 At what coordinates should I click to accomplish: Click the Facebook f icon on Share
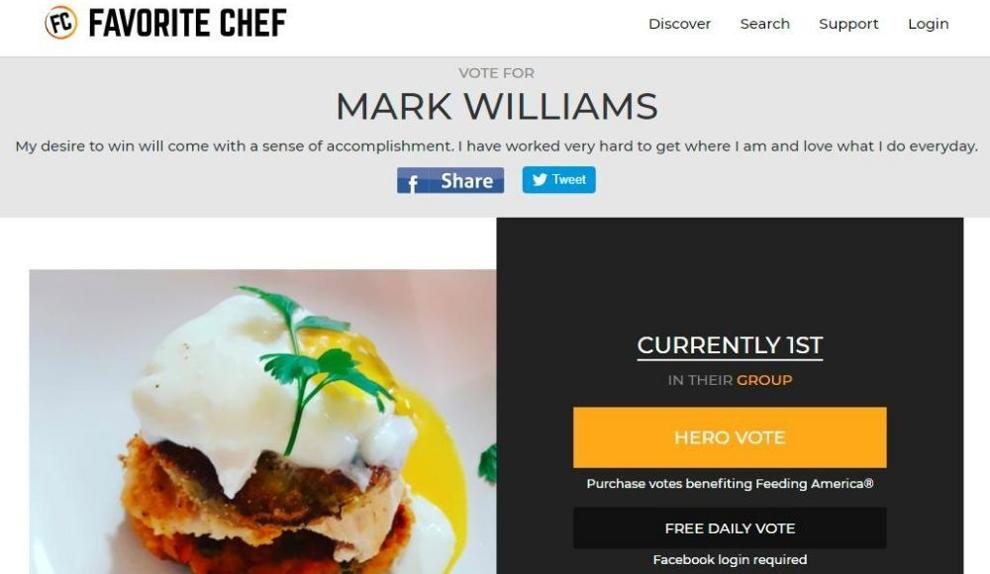click(x=412, y=183)
